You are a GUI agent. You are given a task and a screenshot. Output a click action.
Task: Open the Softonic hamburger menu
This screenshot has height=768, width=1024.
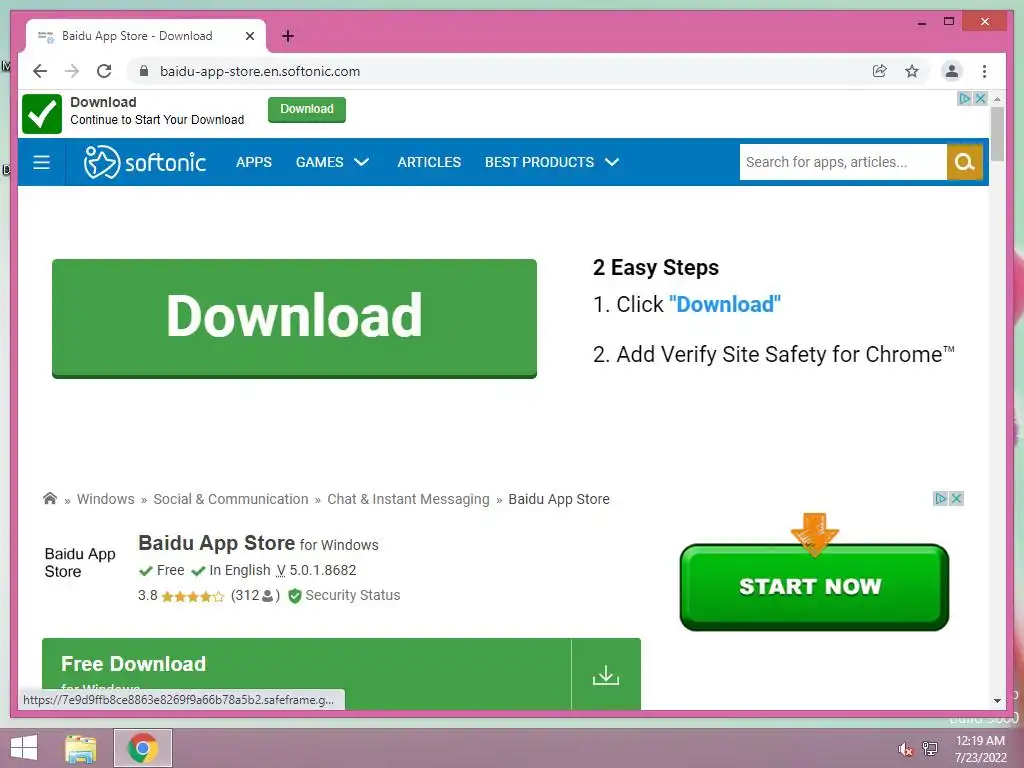(41, 162)
